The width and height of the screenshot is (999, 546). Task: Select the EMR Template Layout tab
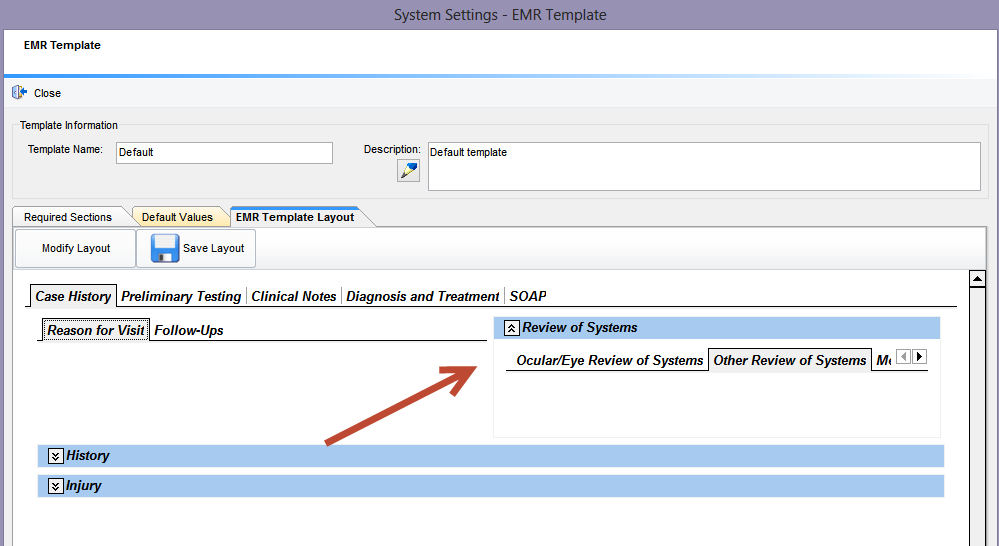click(295, 217)
